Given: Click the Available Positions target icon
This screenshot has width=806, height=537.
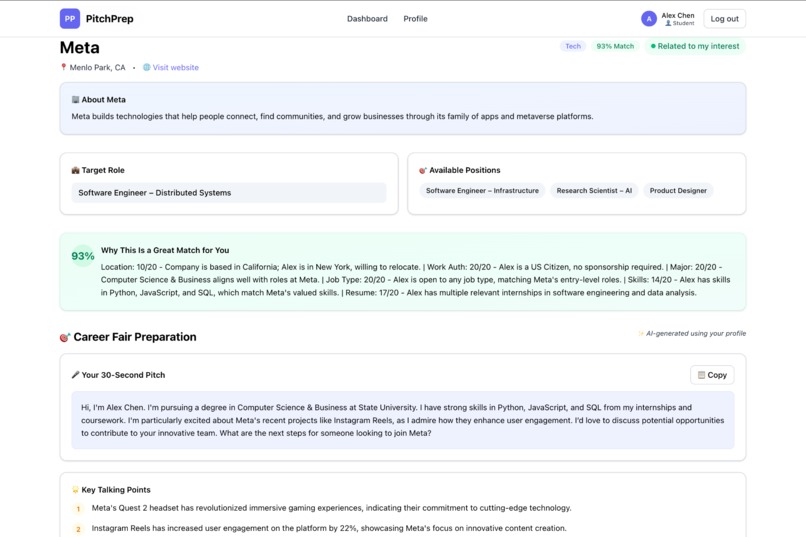Looking at the screenshot, I should click(423, 170).
